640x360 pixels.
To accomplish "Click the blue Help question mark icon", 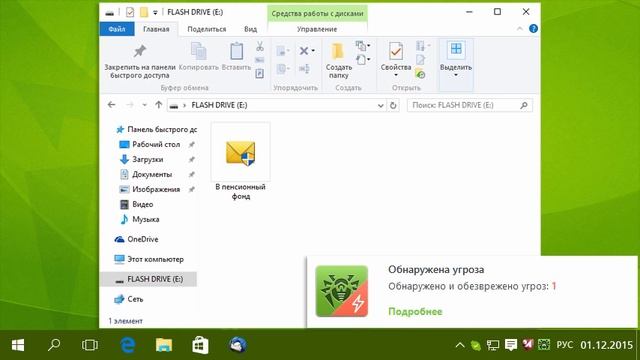I will pyautogui.click(x=533, y=29).
